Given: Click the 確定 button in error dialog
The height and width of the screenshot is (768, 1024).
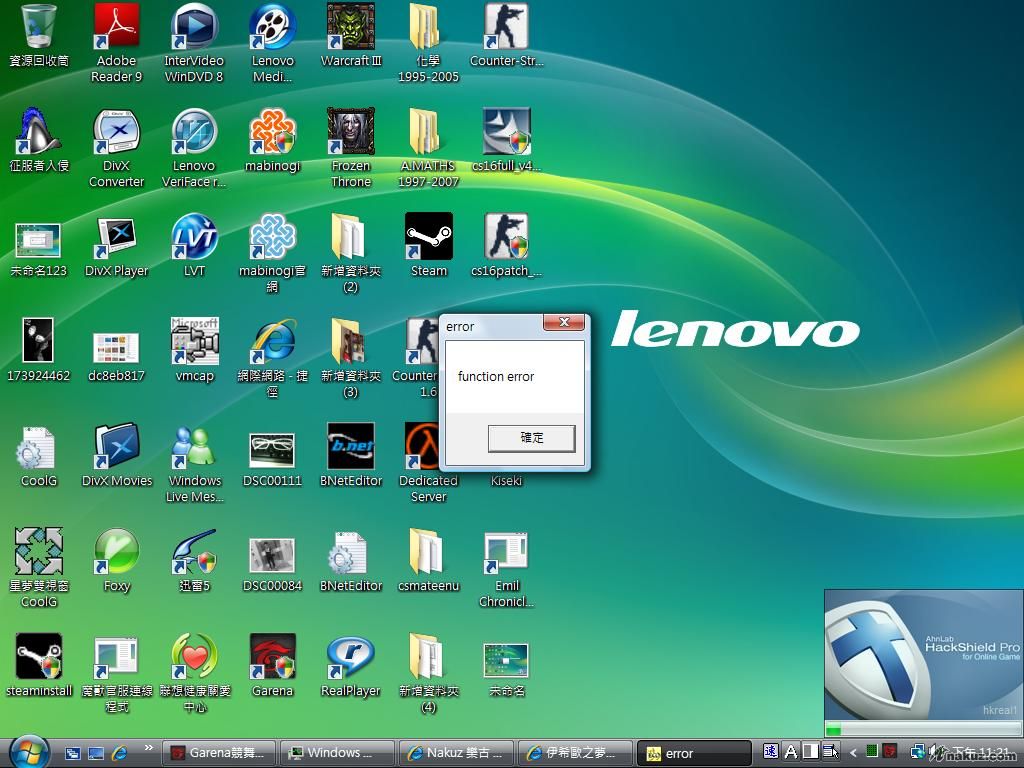Looking at the screenshot, I should tap(532, 438).
